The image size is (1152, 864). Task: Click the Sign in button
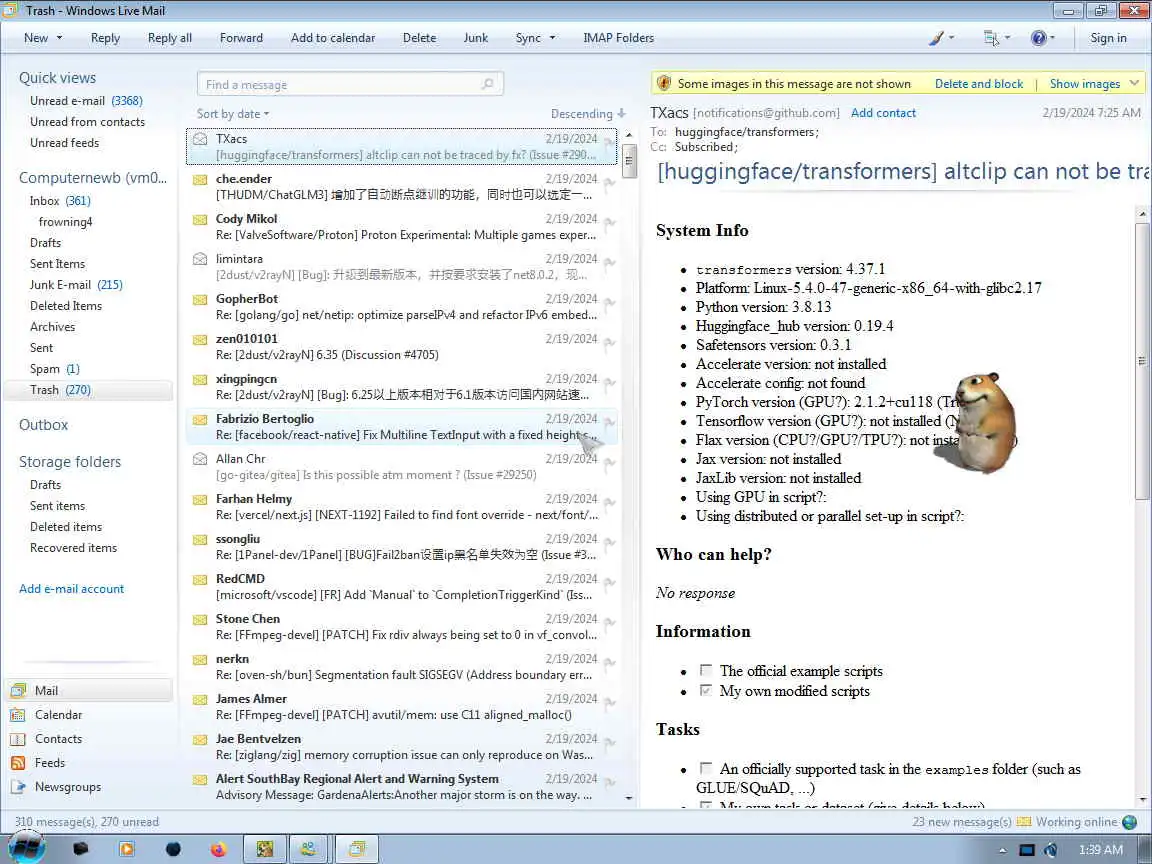tap(1108, 37)
